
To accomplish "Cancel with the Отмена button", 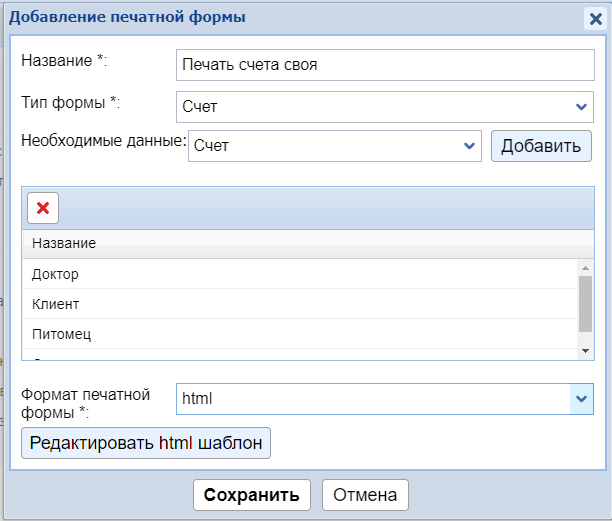I will [x=365, y=495].
